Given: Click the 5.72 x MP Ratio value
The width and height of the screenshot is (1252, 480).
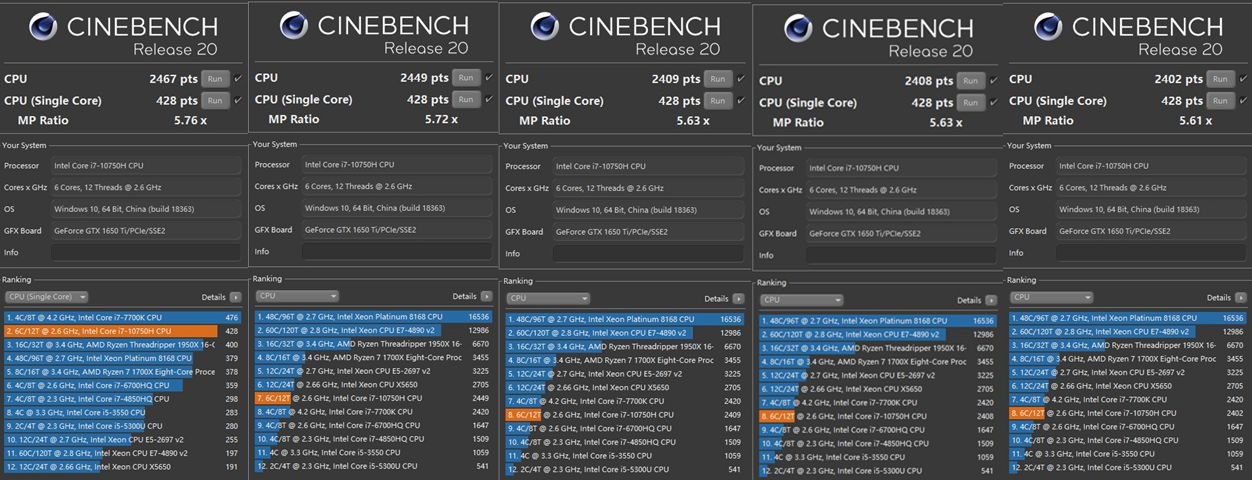Looking at the screenshot, I should pyautogui.click(x=440, y=120).
